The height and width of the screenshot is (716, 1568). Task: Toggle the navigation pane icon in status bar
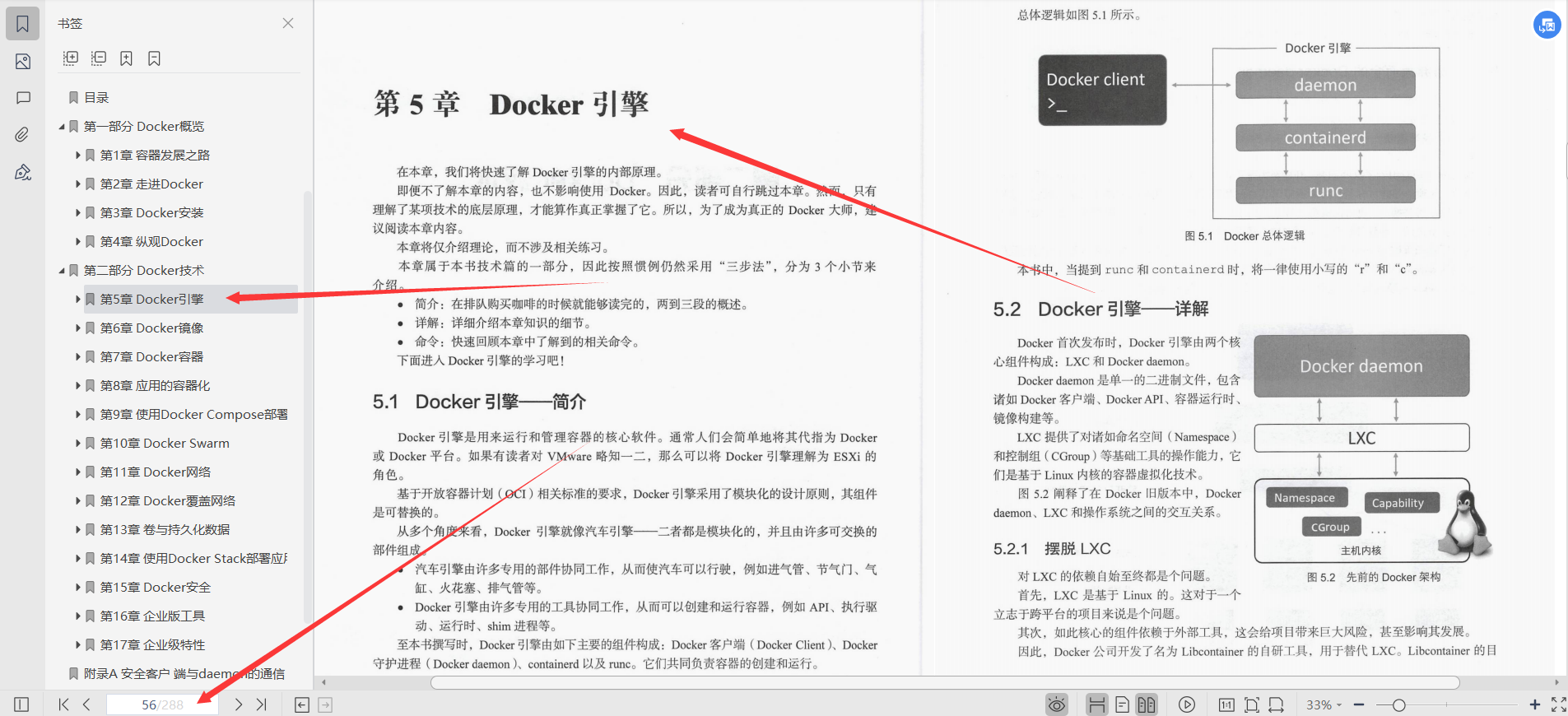coord(22,704)
